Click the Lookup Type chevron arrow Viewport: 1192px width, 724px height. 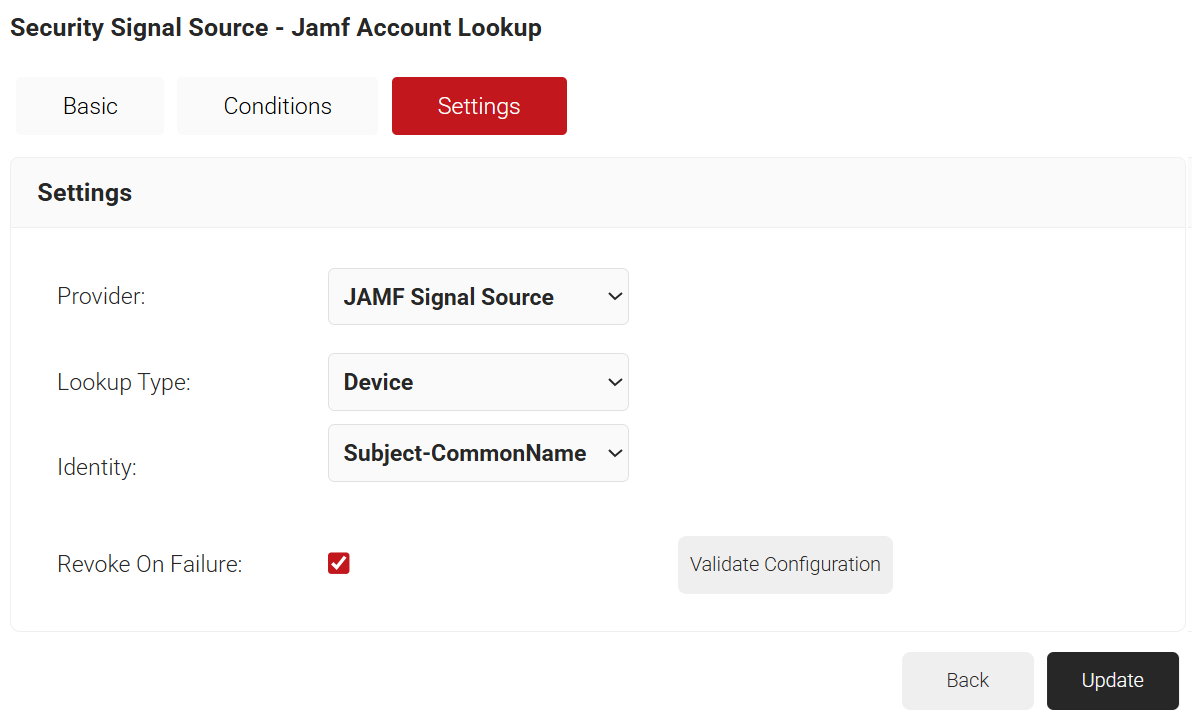[x=615, y=382]
